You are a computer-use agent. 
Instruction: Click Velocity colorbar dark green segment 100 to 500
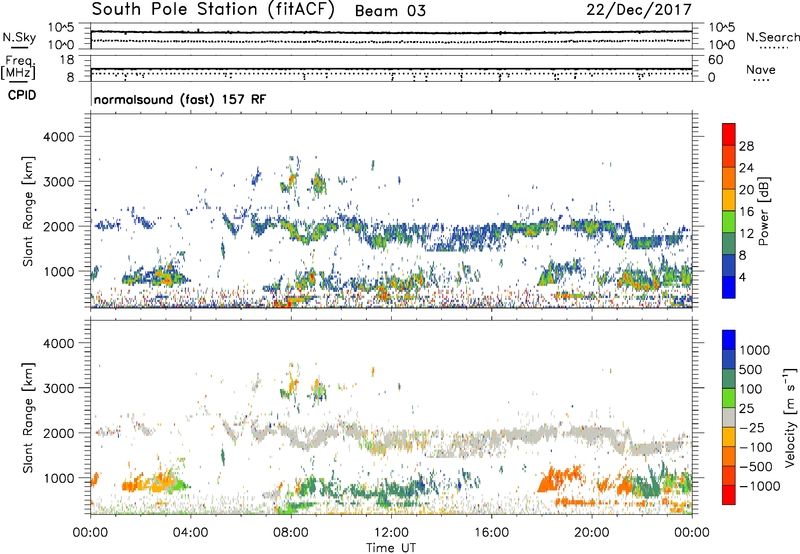point(729,379)
